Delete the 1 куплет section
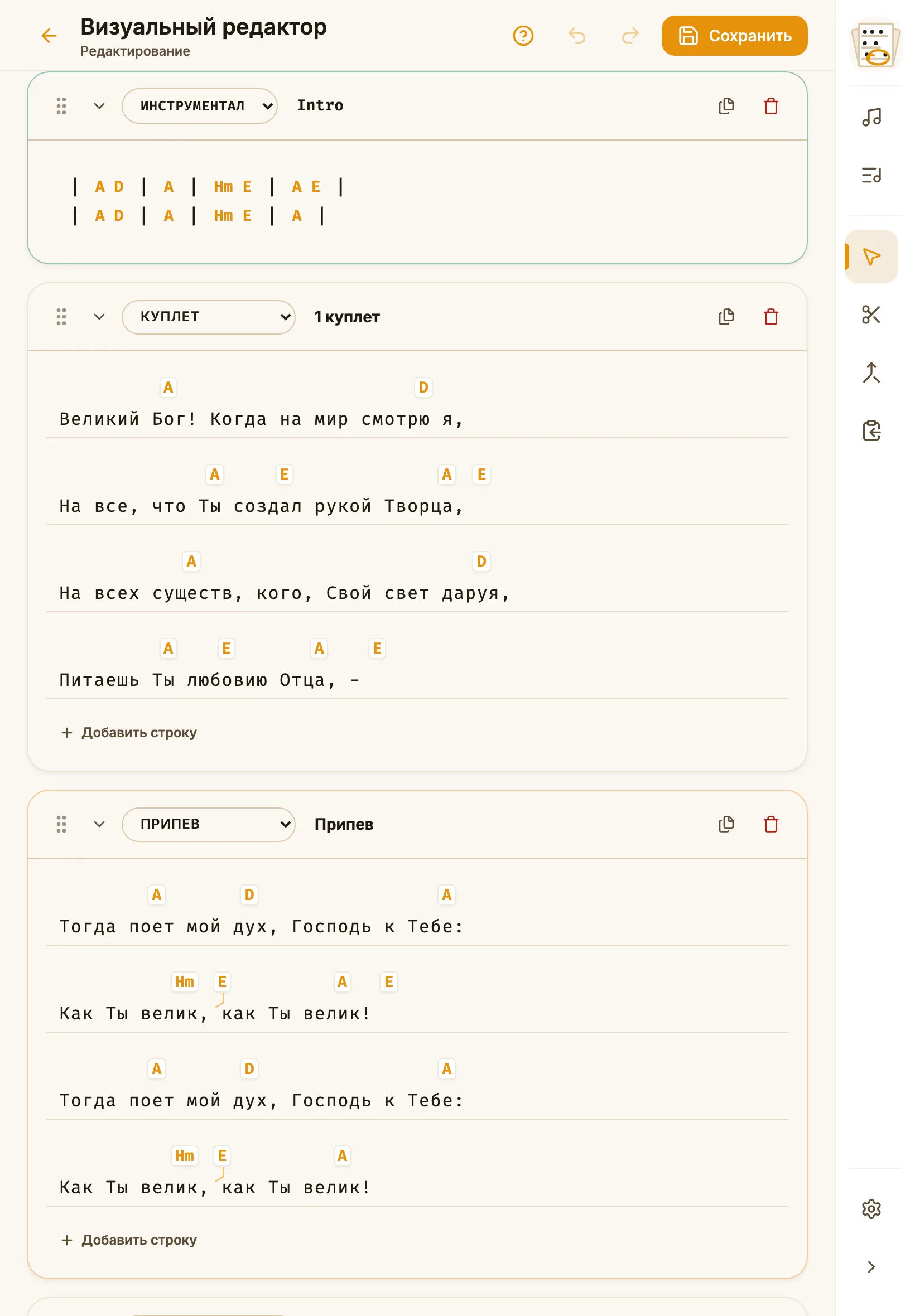This screenshot has width=915, height=1316. coord(770,317)
